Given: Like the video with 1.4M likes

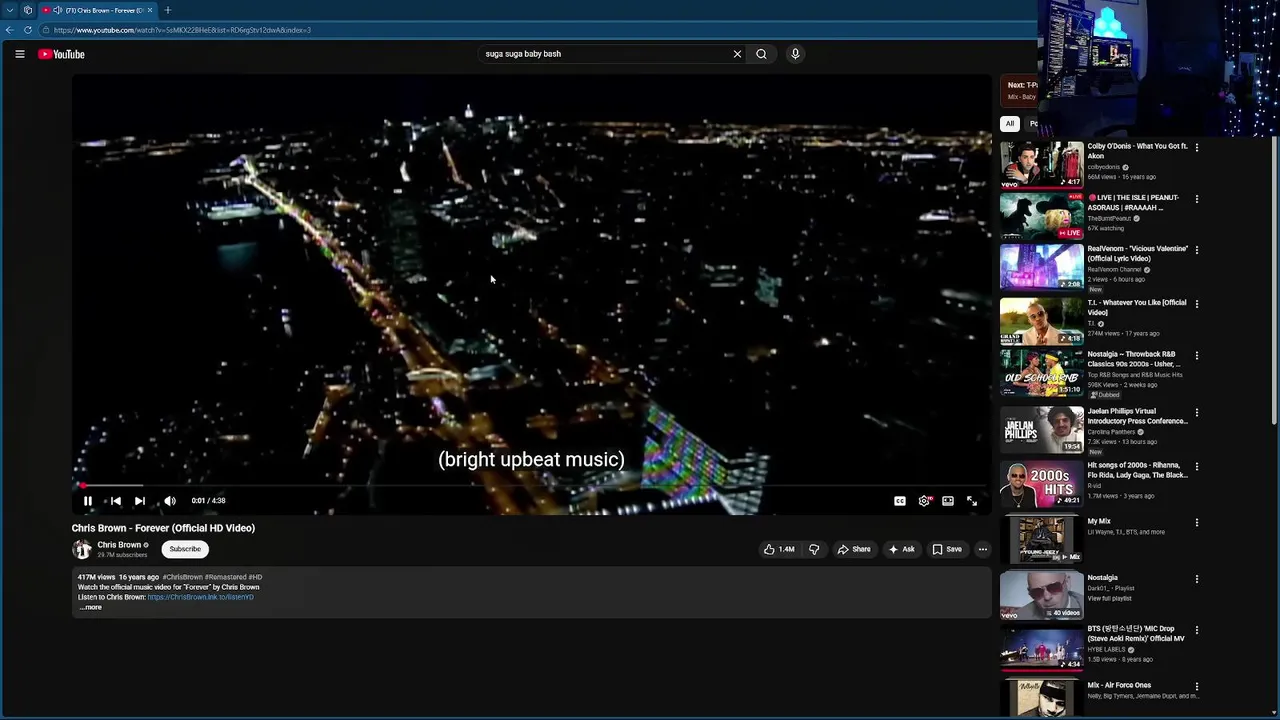Looking at the screenshot, I should coord(779,549).
